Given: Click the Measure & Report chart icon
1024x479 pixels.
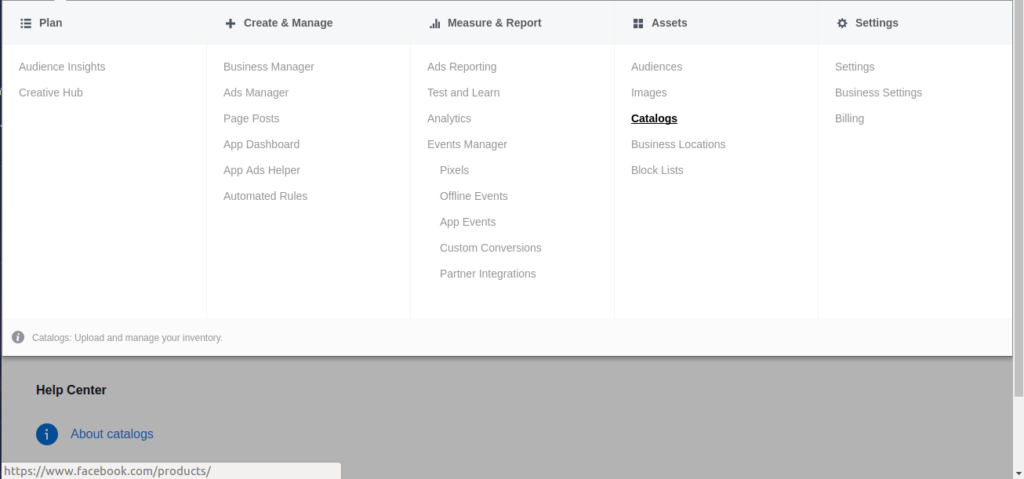Looking at the screenshot, I should click(434, 23).
